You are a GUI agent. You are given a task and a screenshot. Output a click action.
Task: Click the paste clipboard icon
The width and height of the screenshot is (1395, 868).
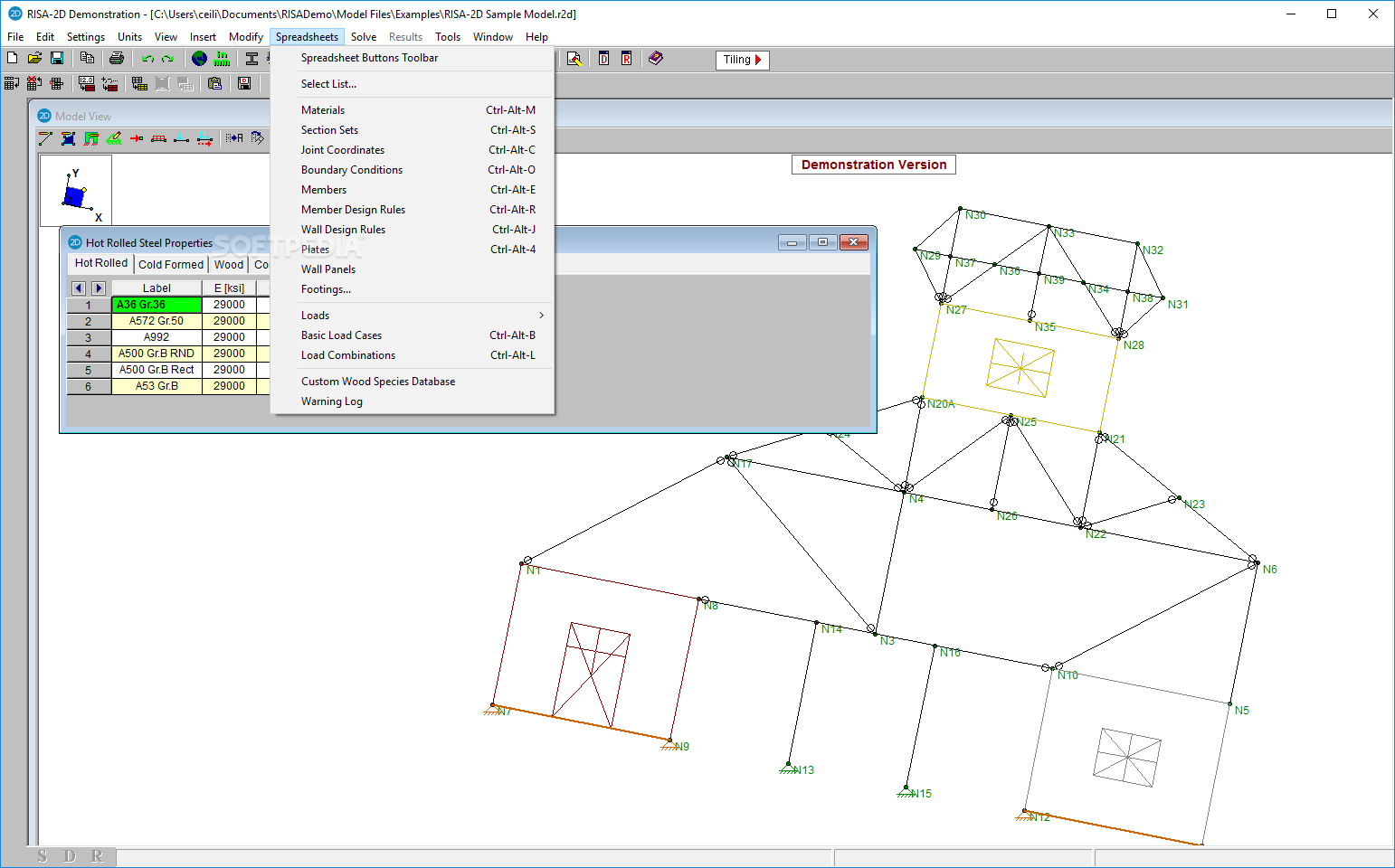214,83
